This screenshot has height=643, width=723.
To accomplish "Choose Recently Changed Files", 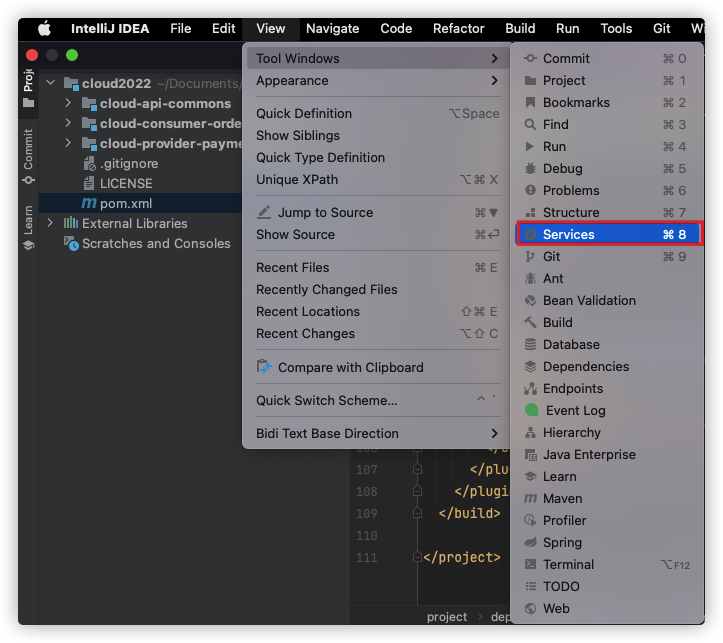I will click(378, 290).
